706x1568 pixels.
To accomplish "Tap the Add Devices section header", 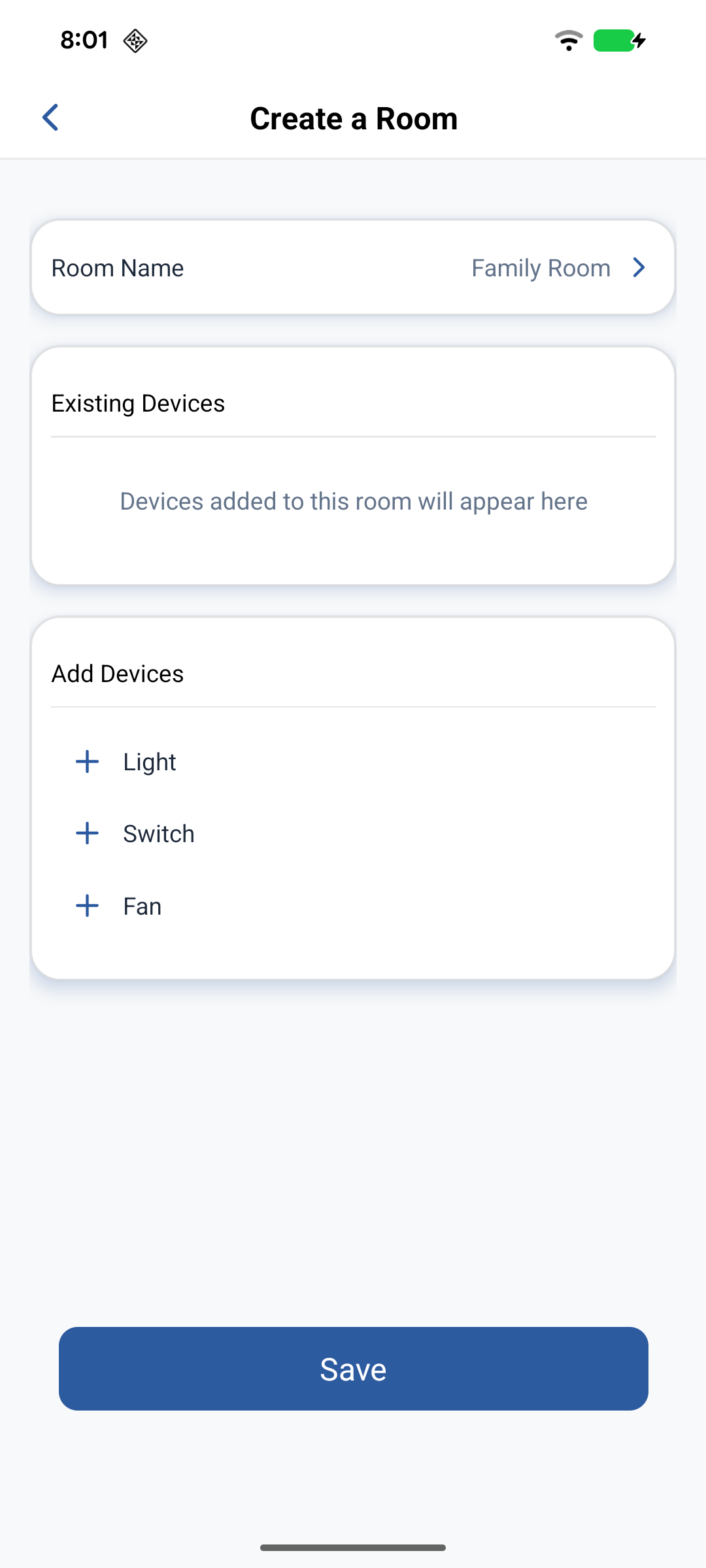I will 118,674.
